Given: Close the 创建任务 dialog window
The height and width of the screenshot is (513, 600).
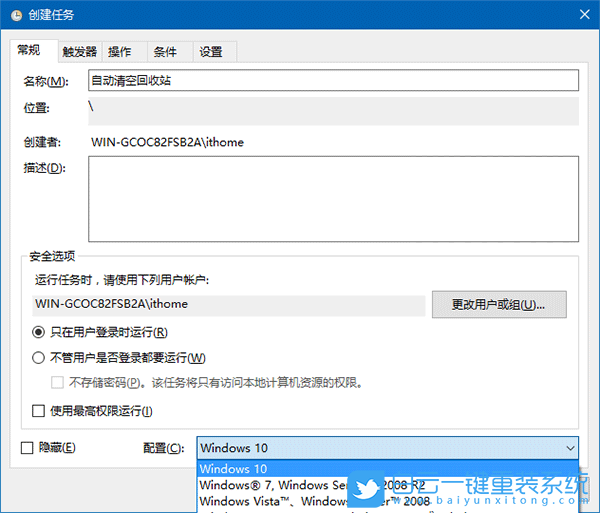Looking at the screenshot, I should (x=584, y=15).
